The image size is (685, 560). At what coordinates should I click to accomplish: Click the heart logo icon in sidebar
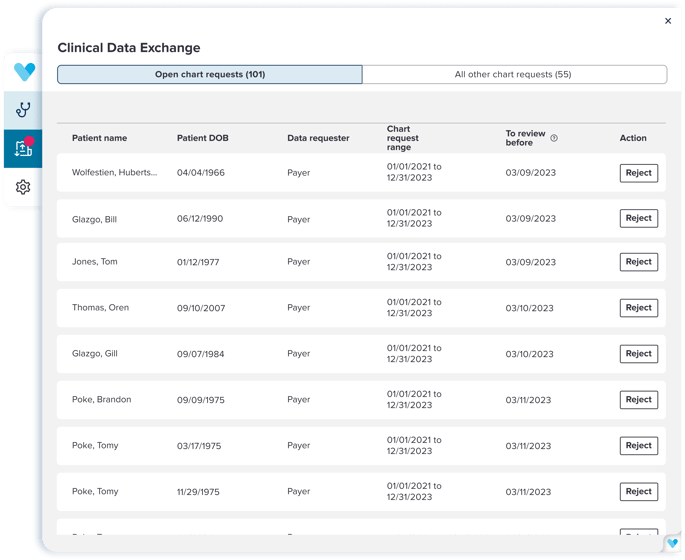pos(24,72)
